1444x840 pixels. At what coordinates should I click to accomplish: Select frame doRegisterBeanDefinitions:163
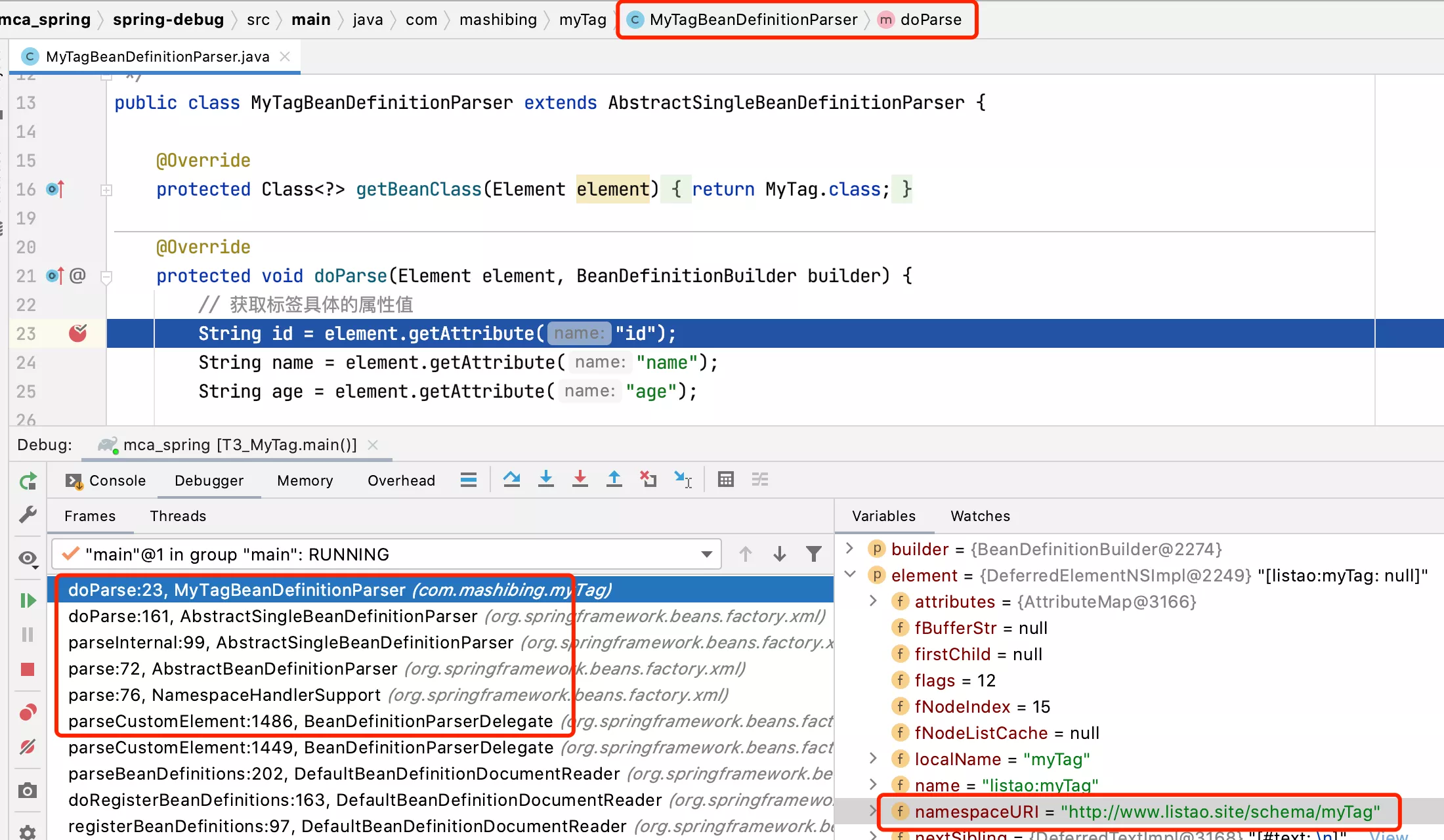(440, 800)
